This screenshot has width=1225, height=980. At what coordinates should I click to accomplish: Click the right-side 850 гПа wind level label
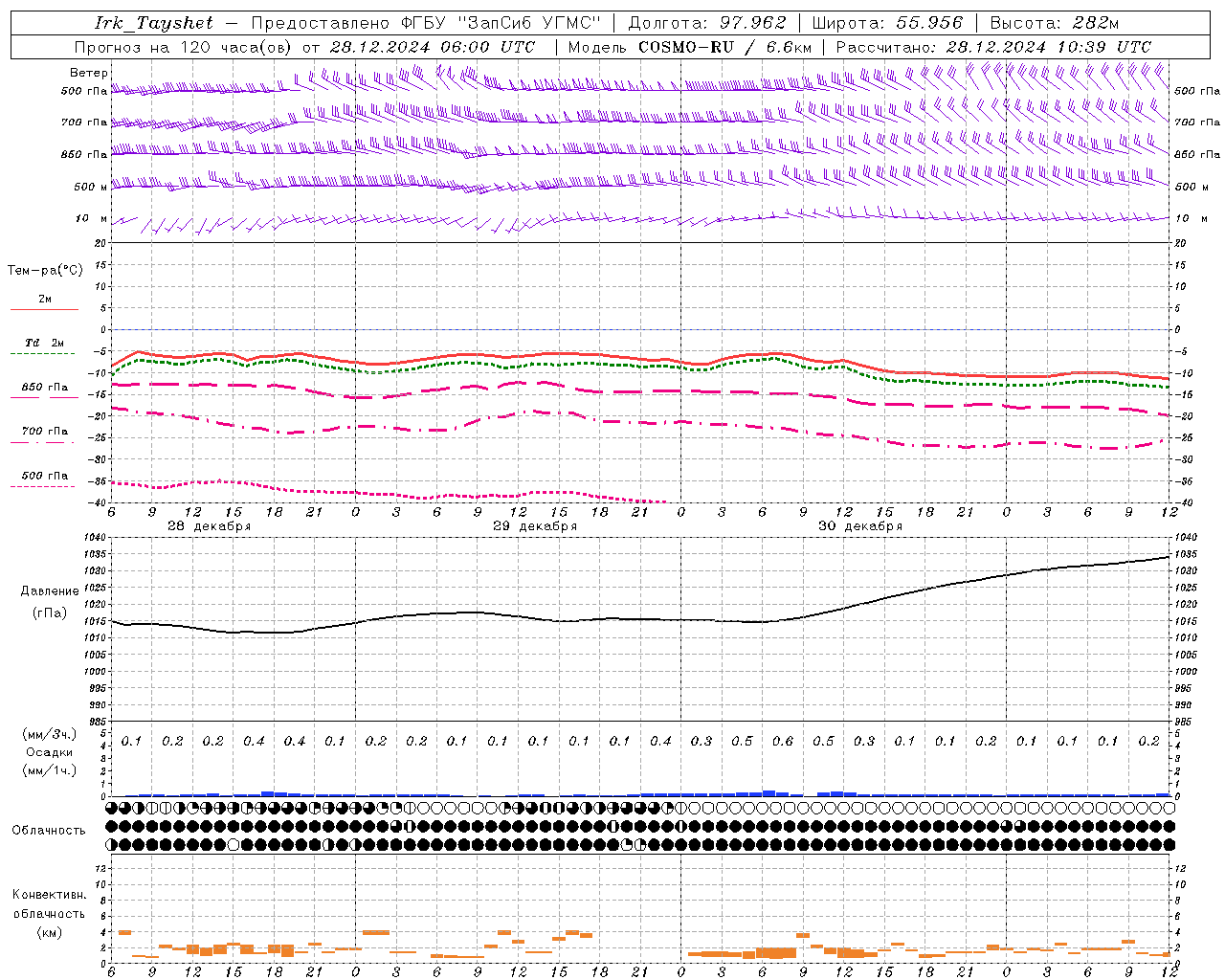coord(1197,154)
